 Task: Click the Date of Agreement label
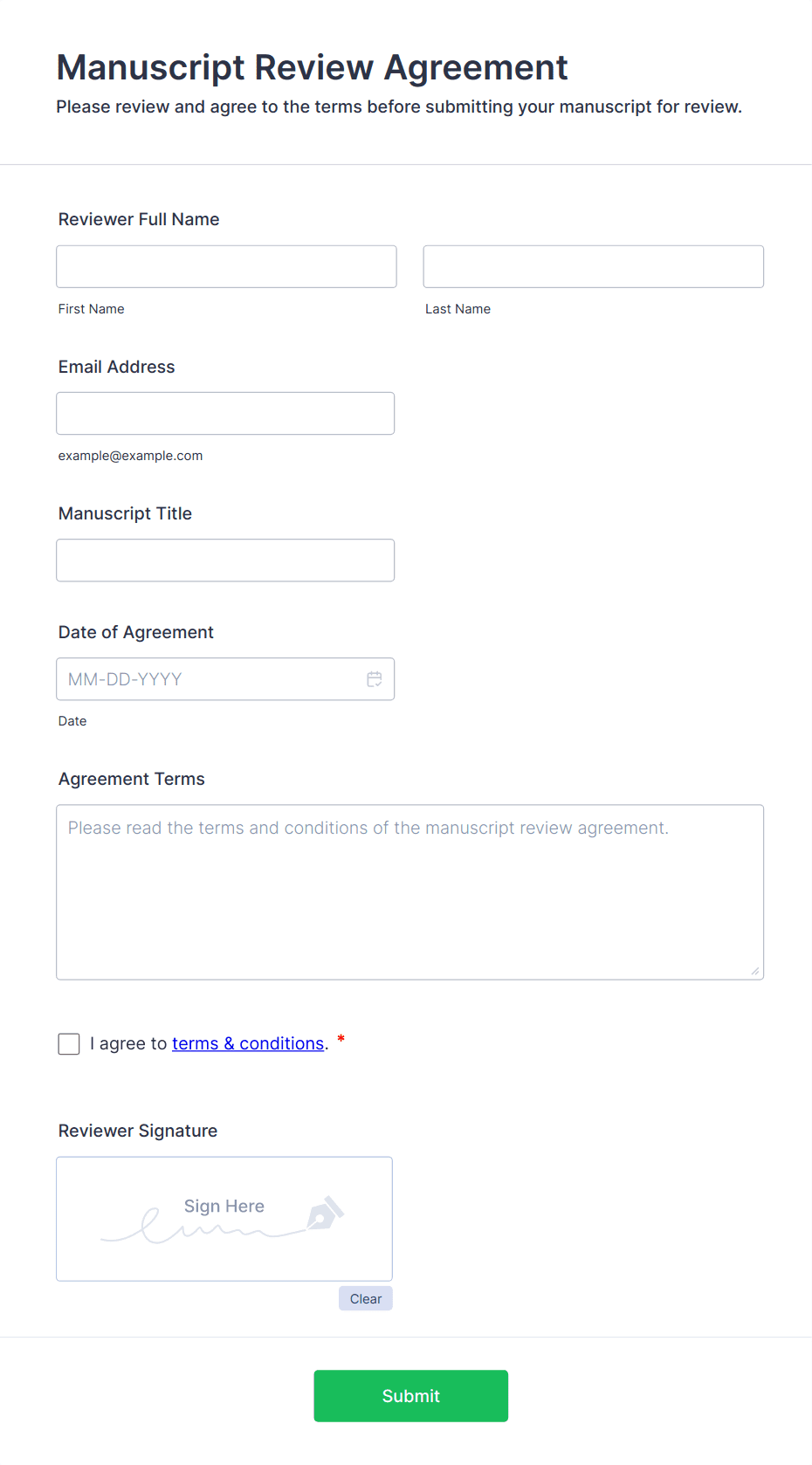pos(136,633)
